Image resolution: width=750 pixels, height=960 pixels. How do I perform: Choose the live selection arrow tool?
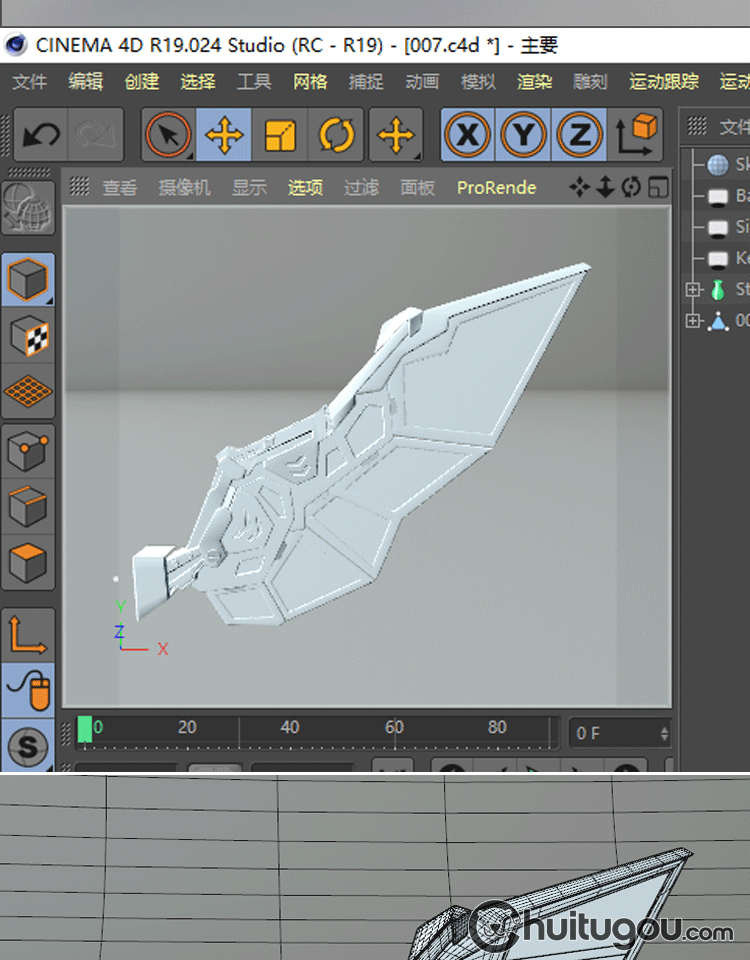[168, 135]
